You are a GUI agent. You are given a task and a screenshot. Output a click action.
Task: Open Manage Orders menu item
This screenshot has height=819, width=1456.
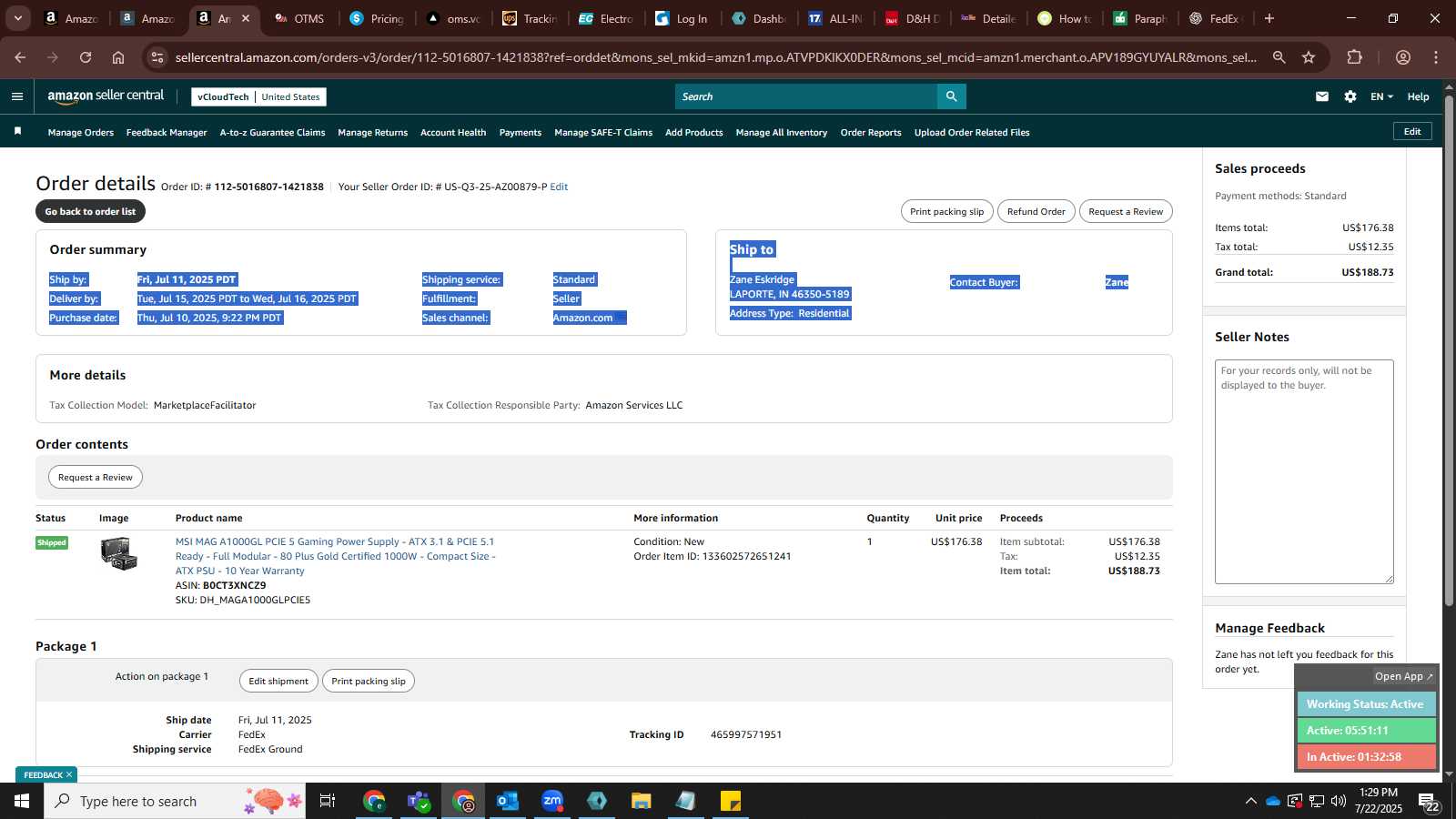coord(81,132)
